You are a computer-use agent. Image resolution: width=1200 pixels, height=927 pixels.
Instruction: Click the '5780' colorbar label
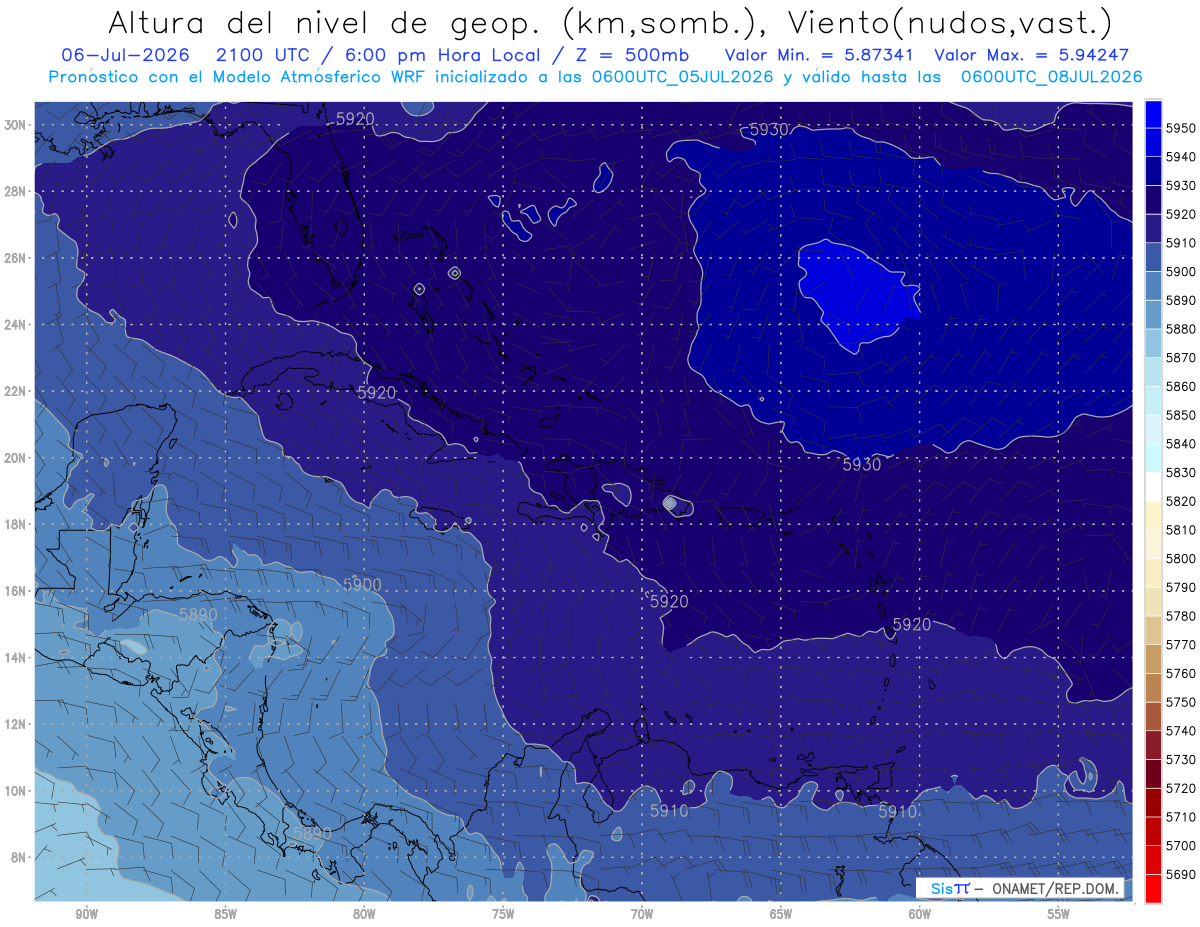pos(1181,616)
